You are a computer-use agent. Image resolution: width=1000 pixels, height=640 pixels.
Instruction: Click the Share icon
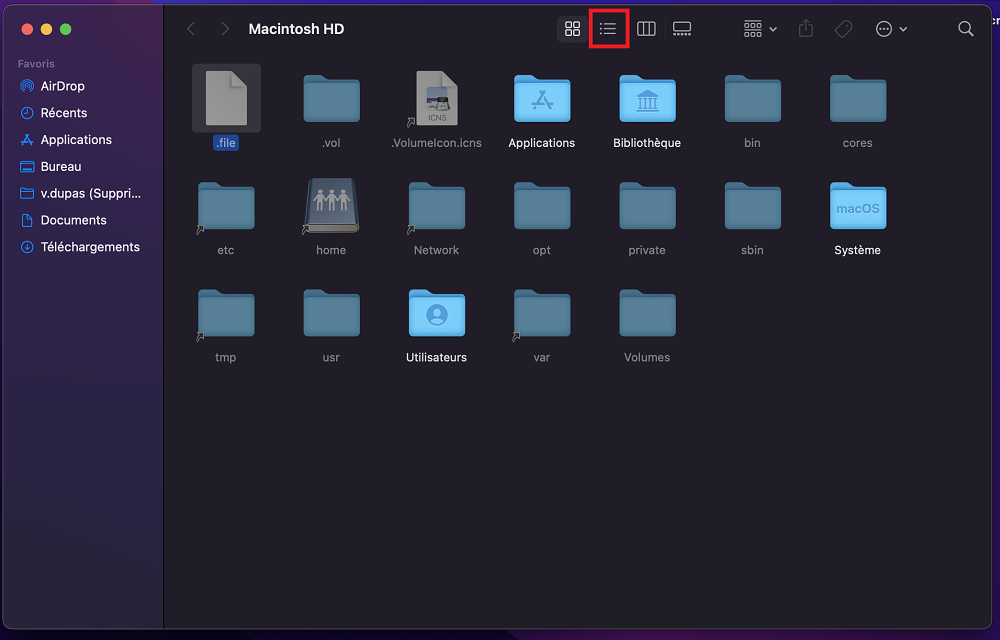(x=806, y=29)
